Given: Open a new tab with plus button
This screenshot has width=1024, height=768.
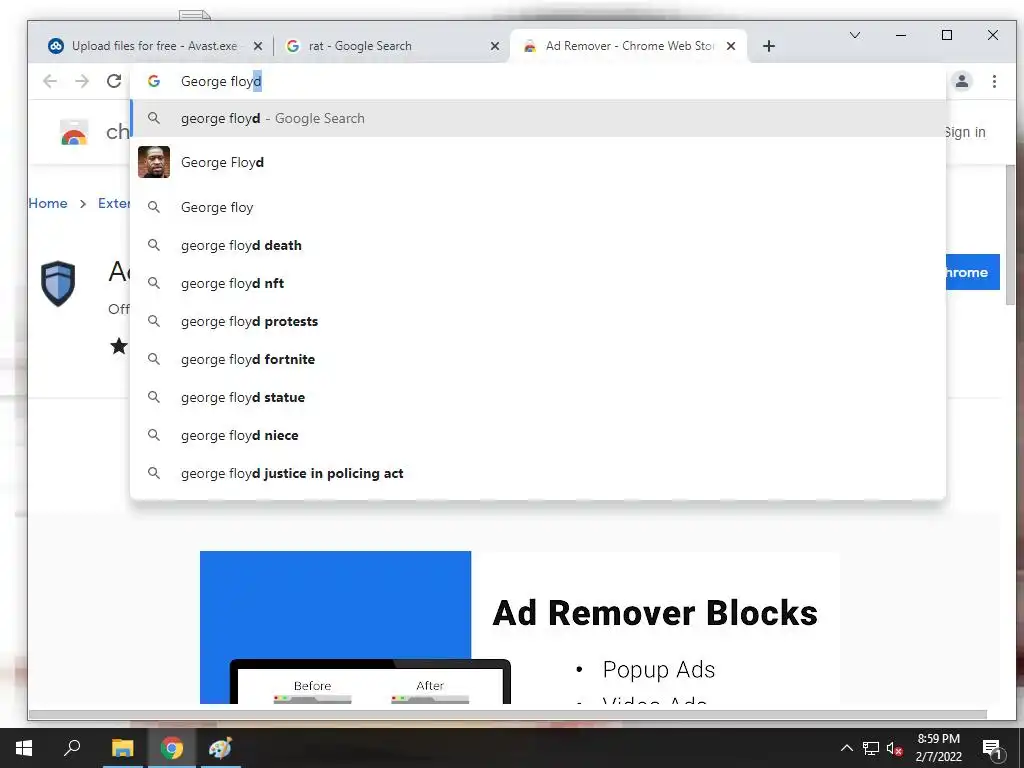Looking at the screenshot, I should (x=769, y=46).
